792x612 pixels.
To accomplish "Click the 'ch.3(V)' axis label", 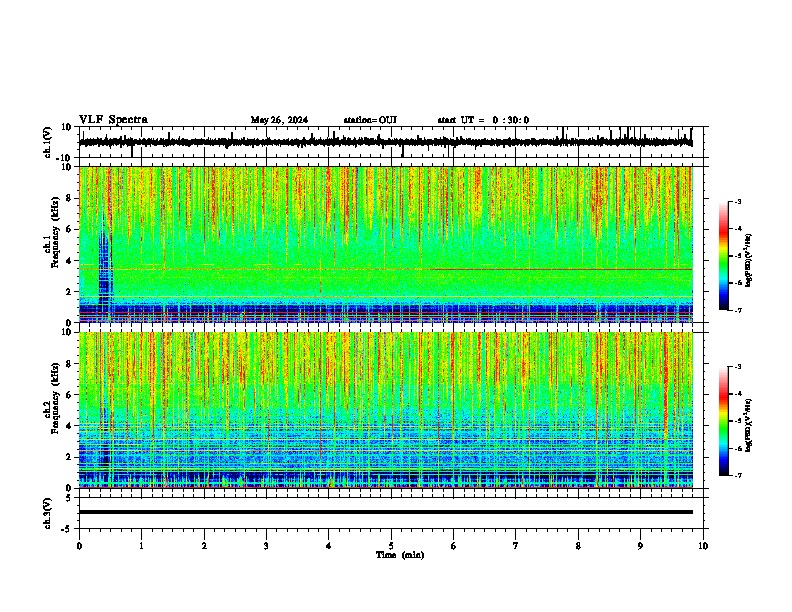I will [48, 513].
